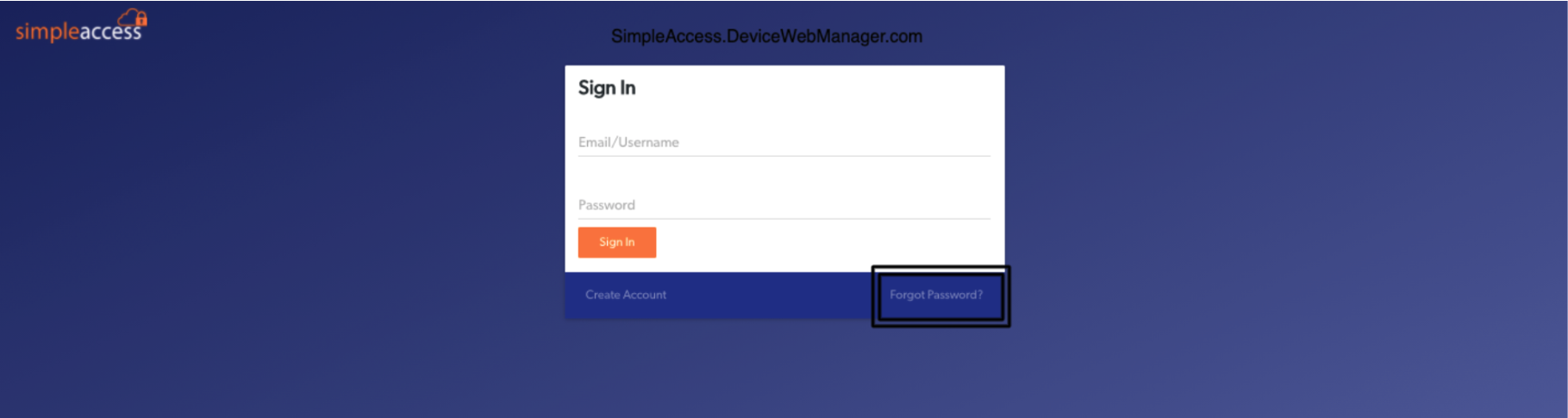
Task: Click the SimpleAccess.DeviceWebManager.com address text
Action: click(x=766, y=36)
